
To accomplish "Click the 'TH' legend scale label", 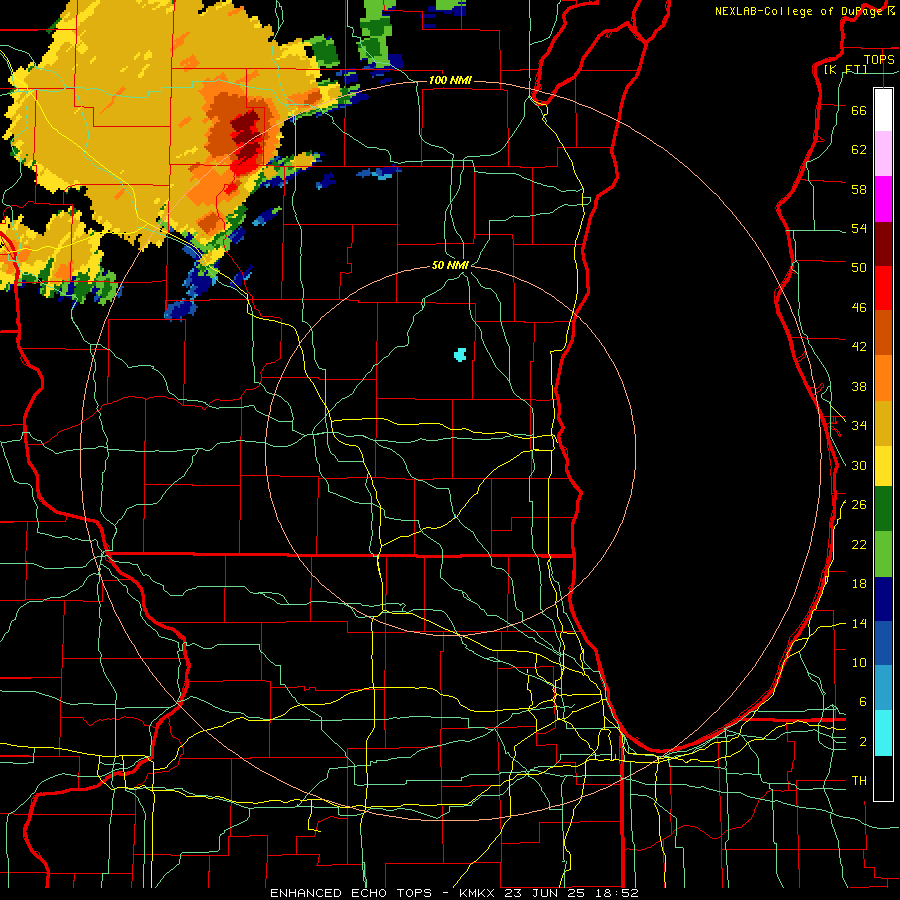I will [859, 780].
